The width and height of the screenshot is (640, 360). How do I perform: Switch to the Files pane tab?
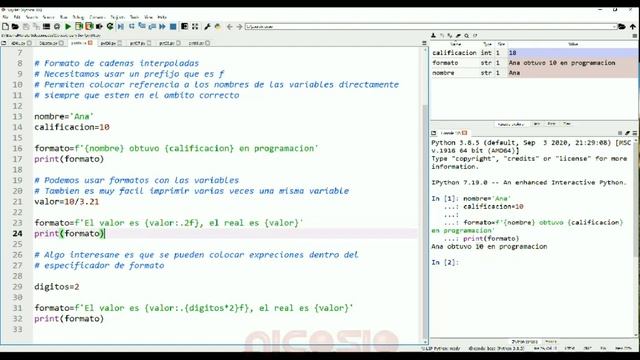coord(567,124)
